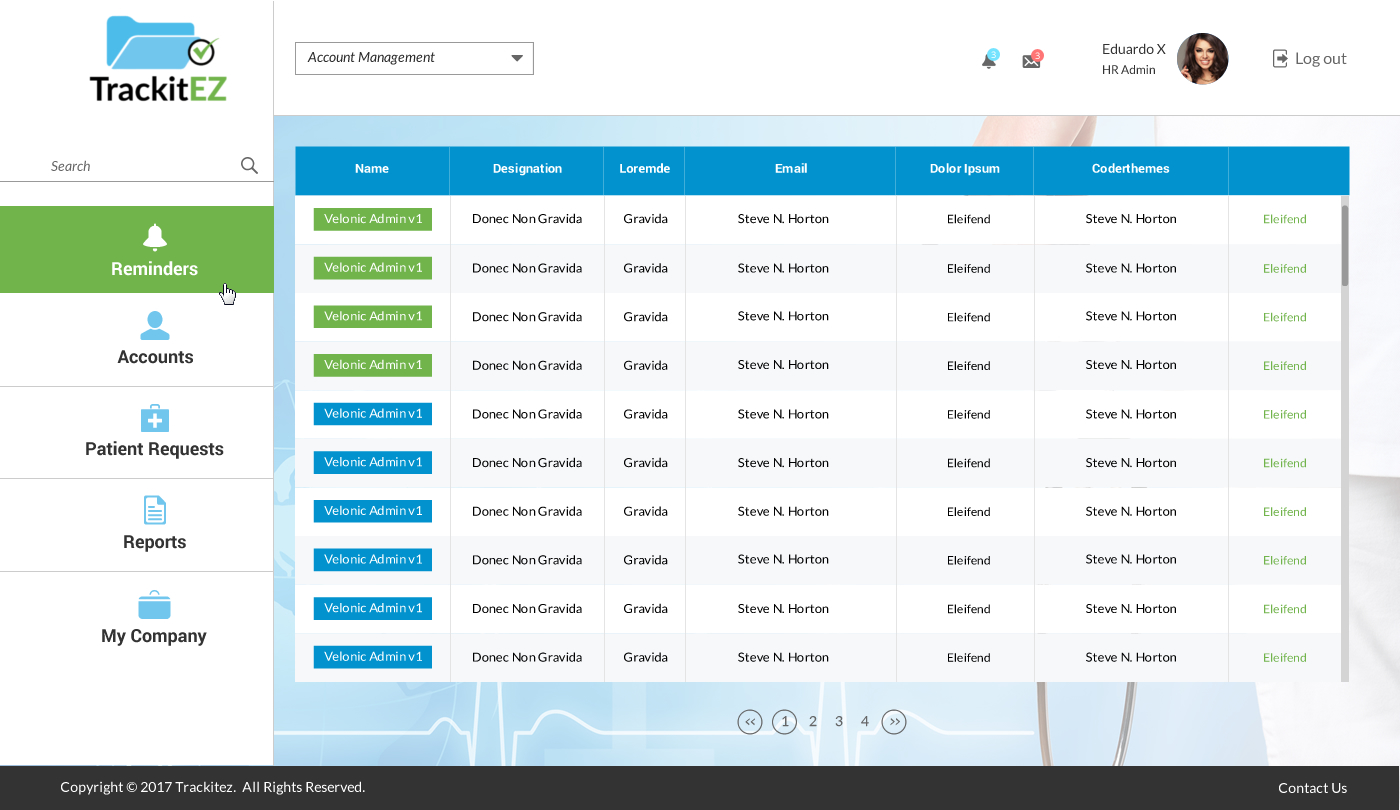This screenshot has width=1400, height=810.
Task: Click the TrackitEZ logo
Action: tap(159, 59)
